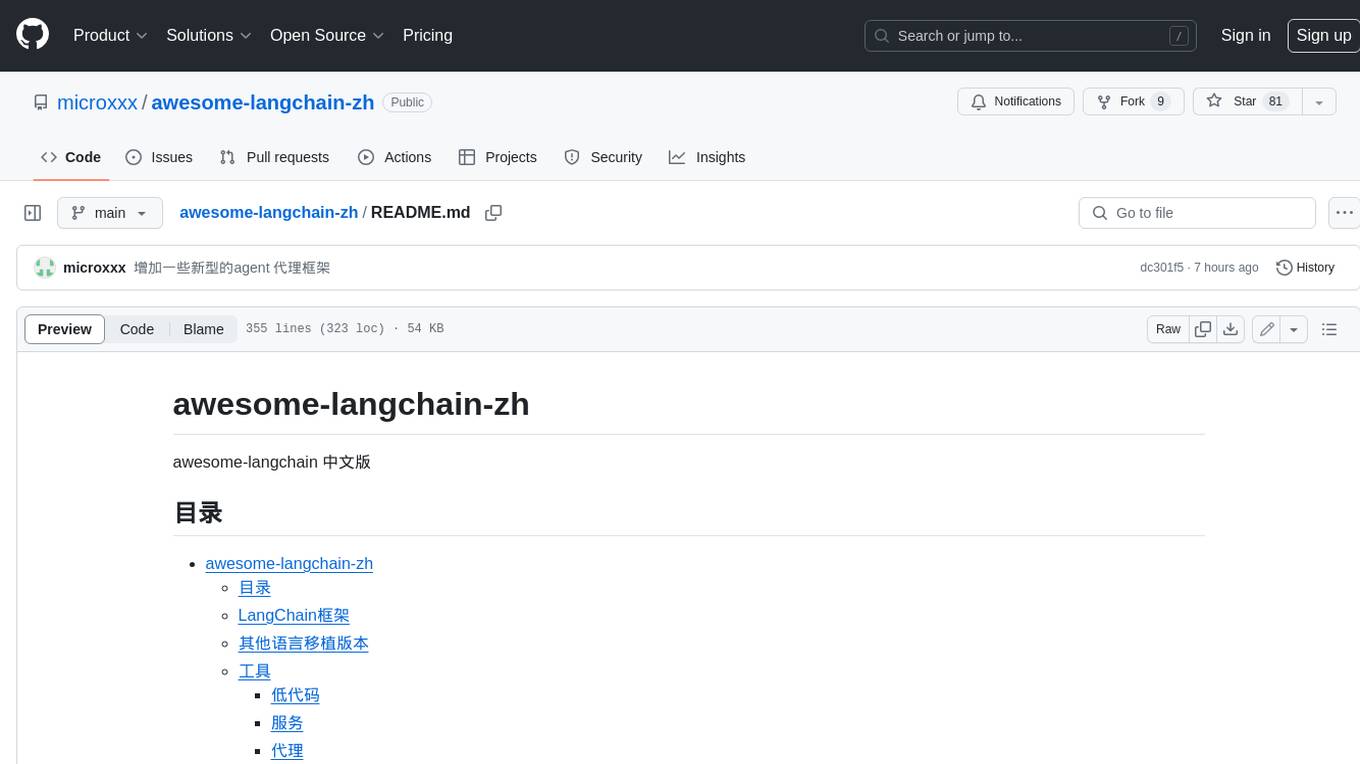Viewport: 1360px width, 764px height.
Task: Open the microxxx owner profile link
Action: coord(97,102)
